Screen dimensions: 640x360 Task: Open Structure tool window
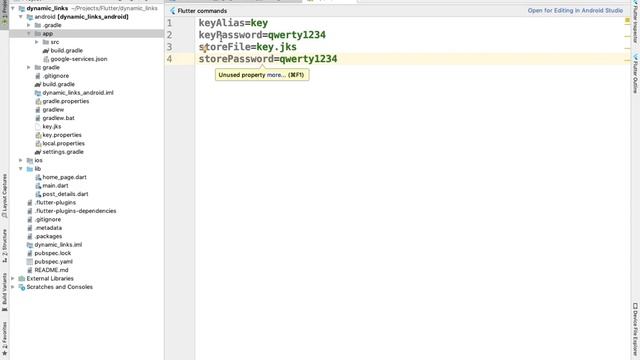[x=4, y=246]
